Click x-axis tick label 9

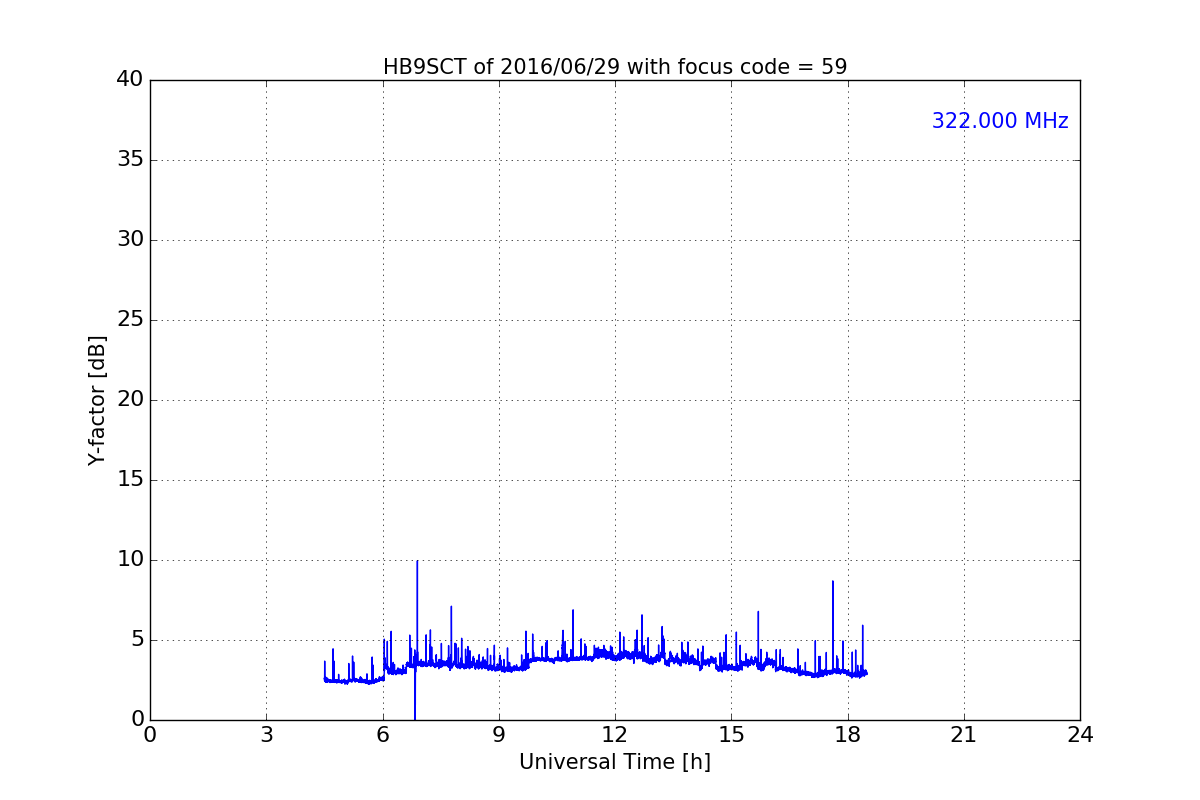(x=499, y=735)
